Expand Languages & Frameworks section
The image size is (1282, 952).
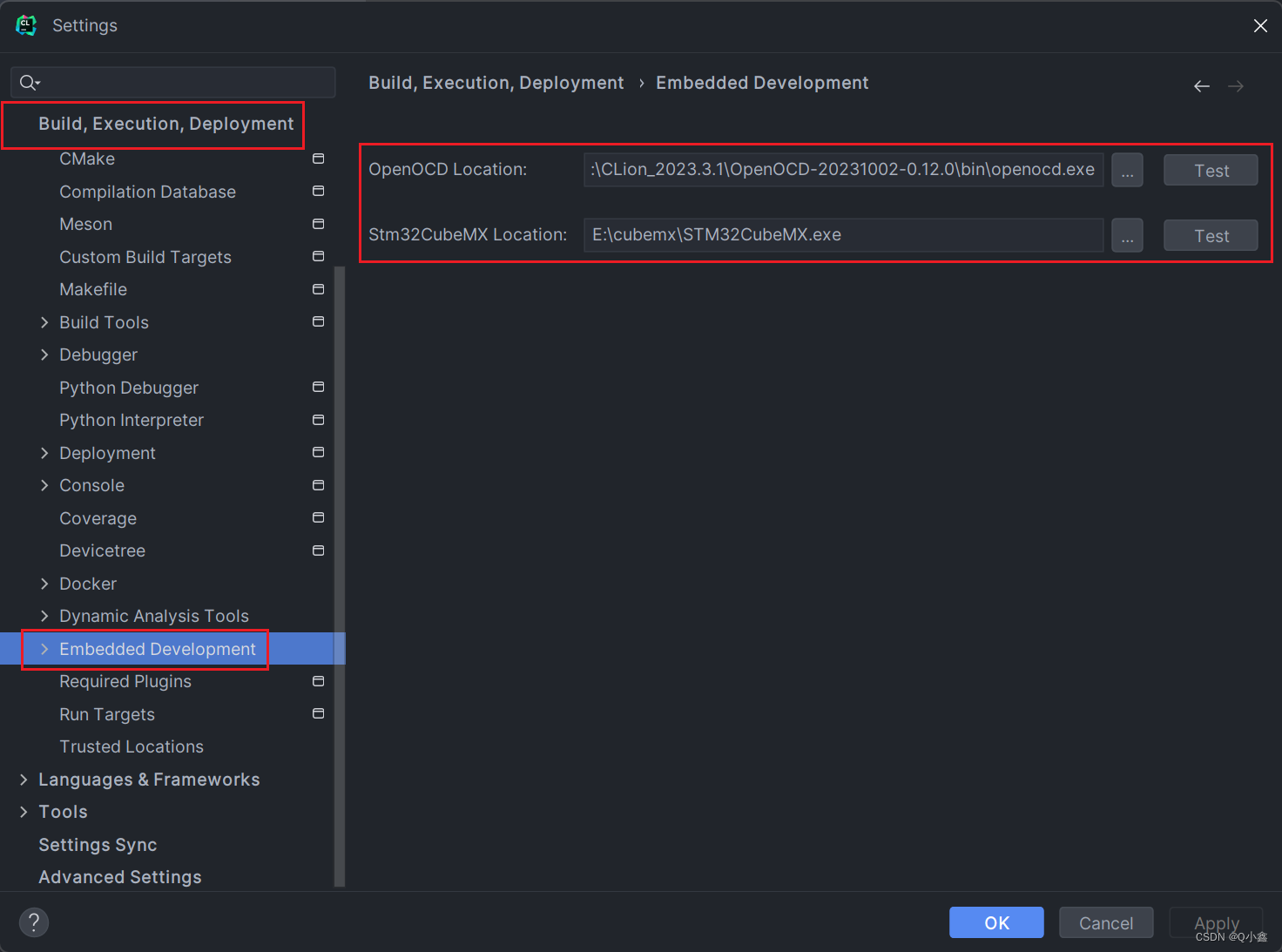[24, 780]
